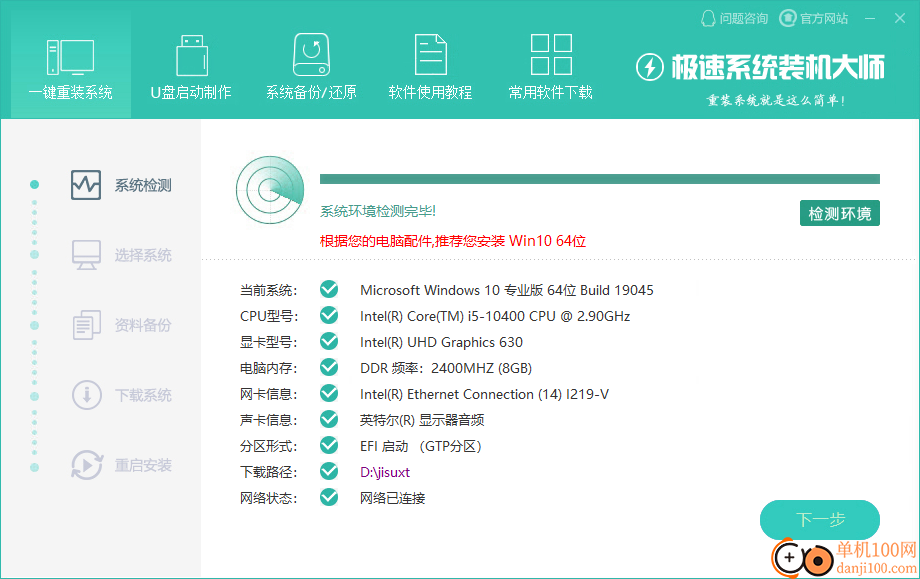This screenshot has width=920, height=579.
Task: Click the 下一步 button
Action: (x=820, y=519)
